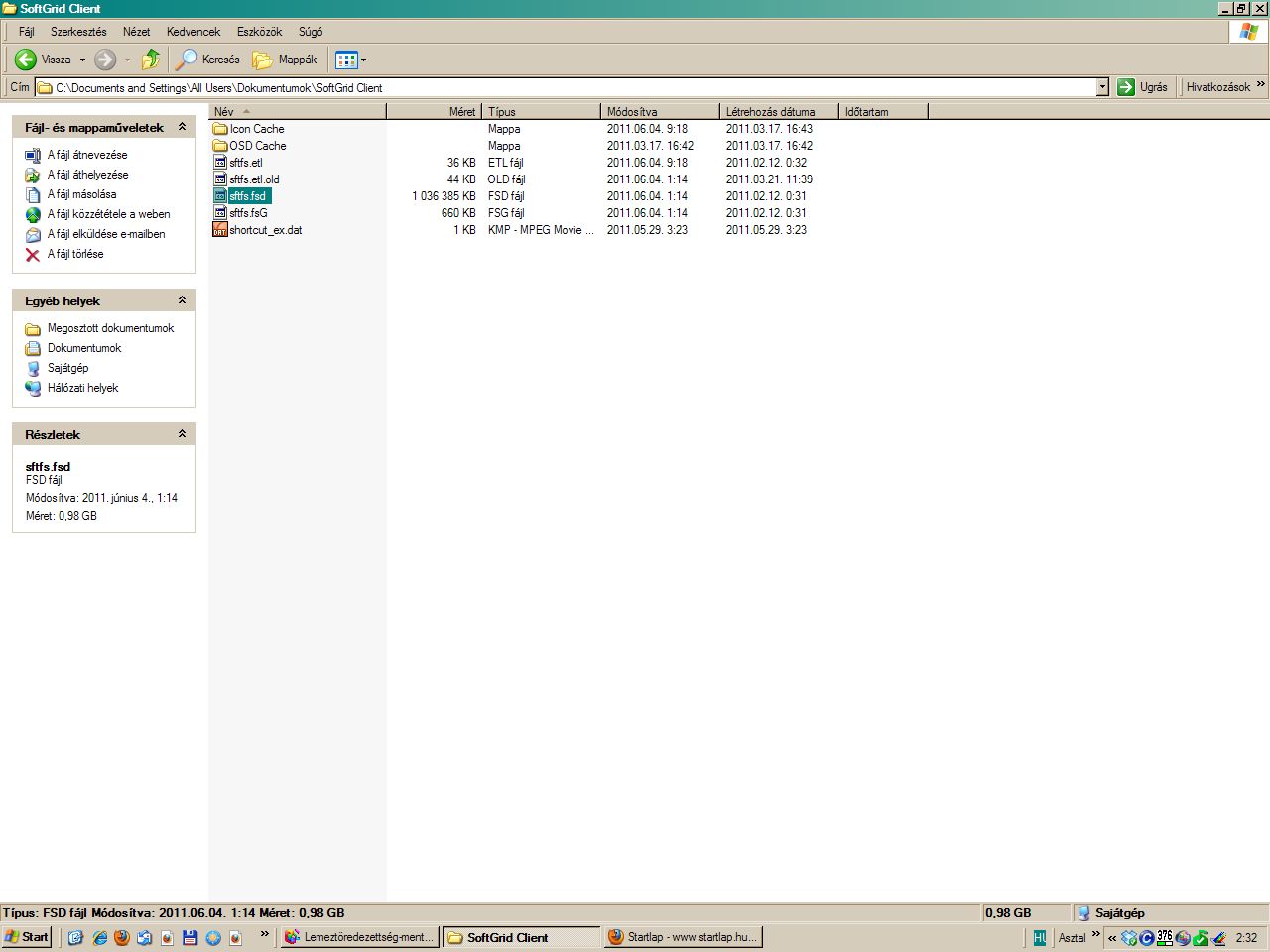Click A fájl elküldése e-mailben link
The height and width of the screenshot is (952, 1270).
(x=106, y=234)
